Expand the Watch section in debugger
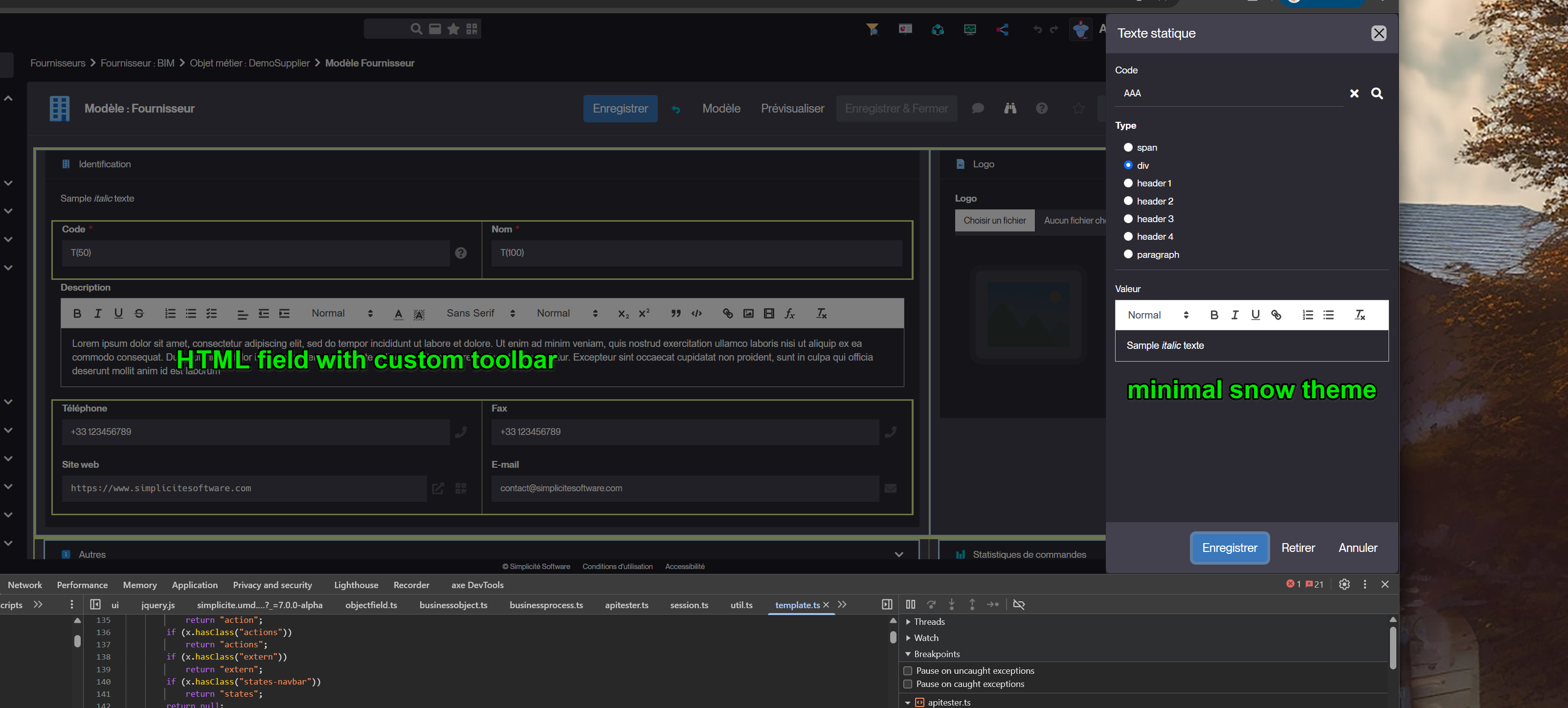 (925, 638)
